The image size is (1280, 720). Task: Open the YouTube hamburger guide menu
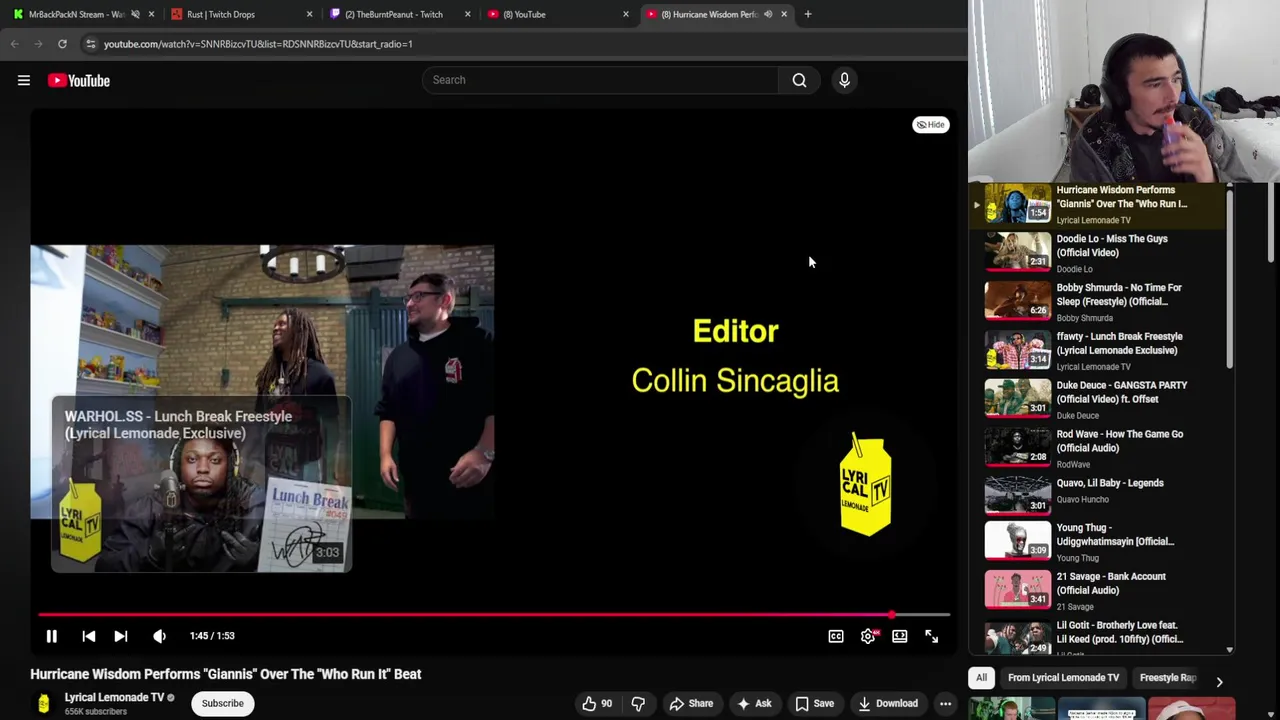24,80
